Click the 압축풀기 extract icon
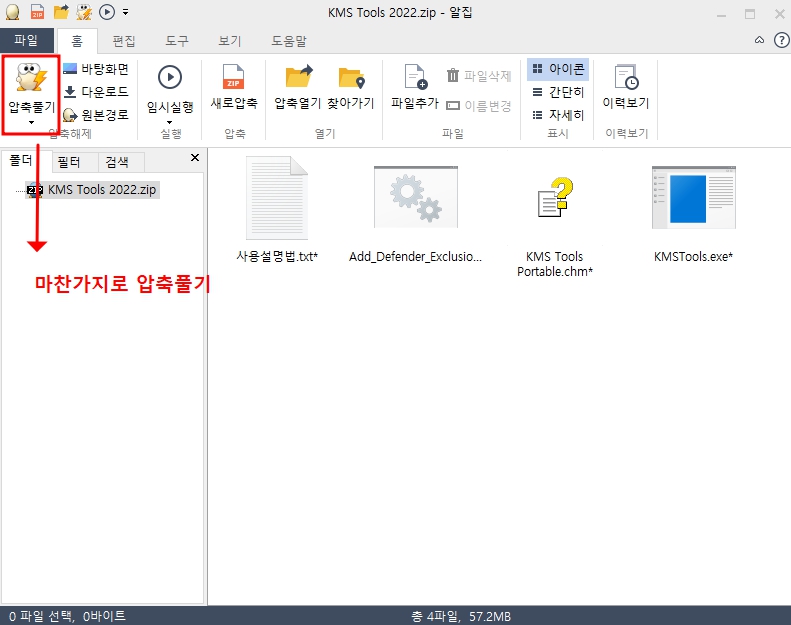This screenshot has height=625, width=791. point(31,78)
